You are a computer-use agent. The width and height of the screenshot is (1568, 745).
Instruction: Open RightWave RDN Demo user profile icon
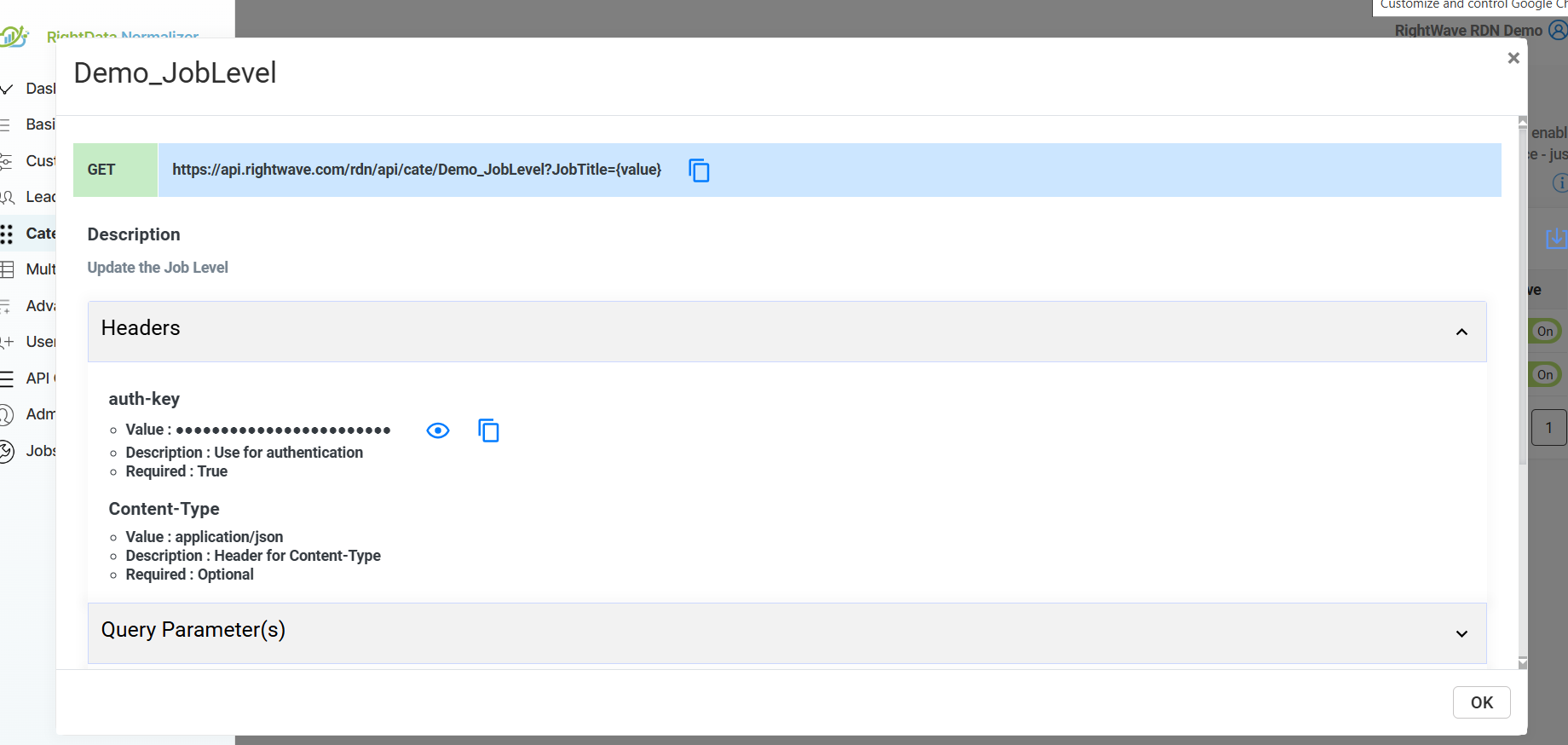(1558, 30)
